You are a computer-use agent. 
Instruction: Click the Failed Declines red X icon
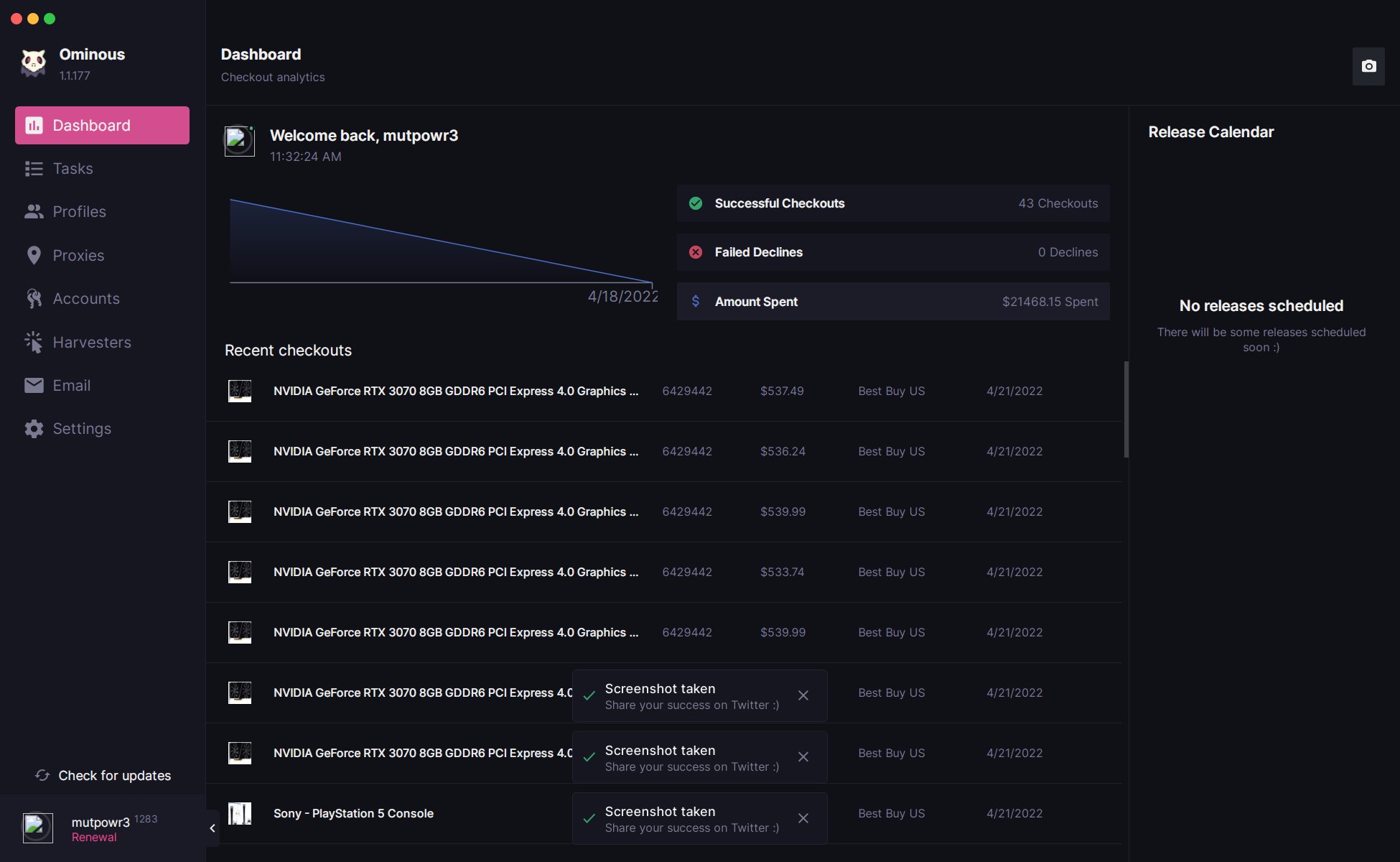696,252
